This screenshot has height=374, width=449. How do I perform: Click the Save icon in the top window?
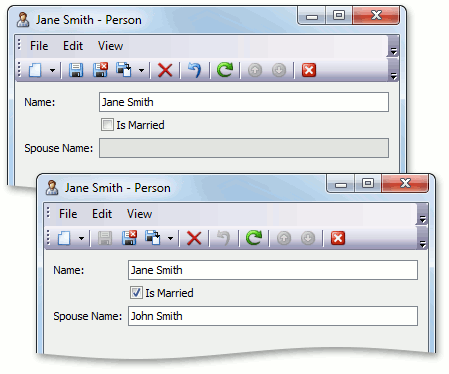pos(76,70)
